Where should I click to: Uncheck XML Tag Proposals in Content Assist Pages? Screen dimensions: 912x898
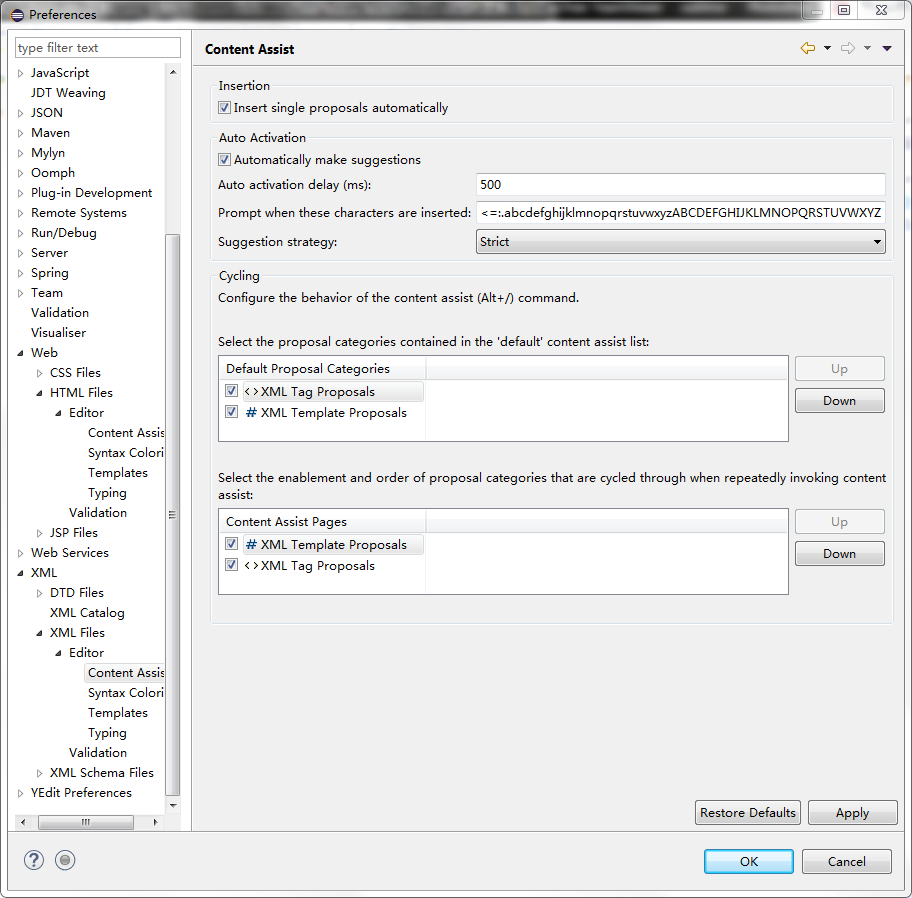tap(231, 565)
